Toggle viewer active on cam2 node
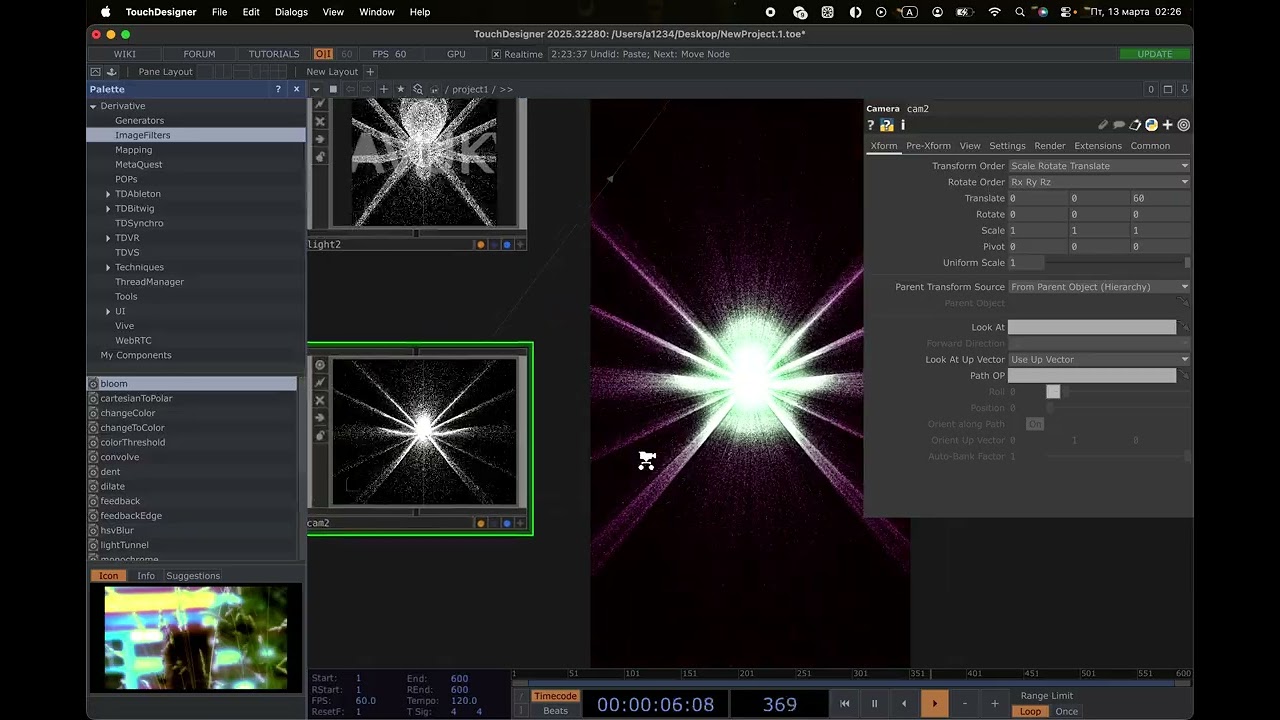Screen dimensions: 1280x720 [x=320, y=365]
